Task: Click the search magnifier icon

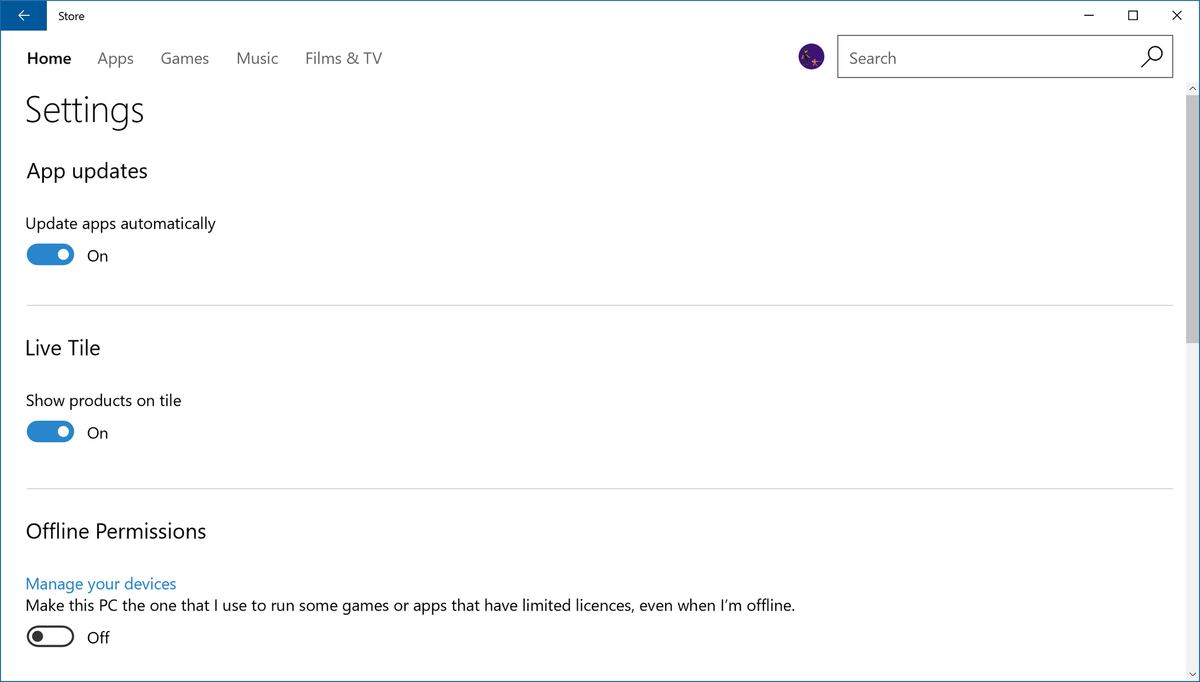Action: coord(1151,57)
